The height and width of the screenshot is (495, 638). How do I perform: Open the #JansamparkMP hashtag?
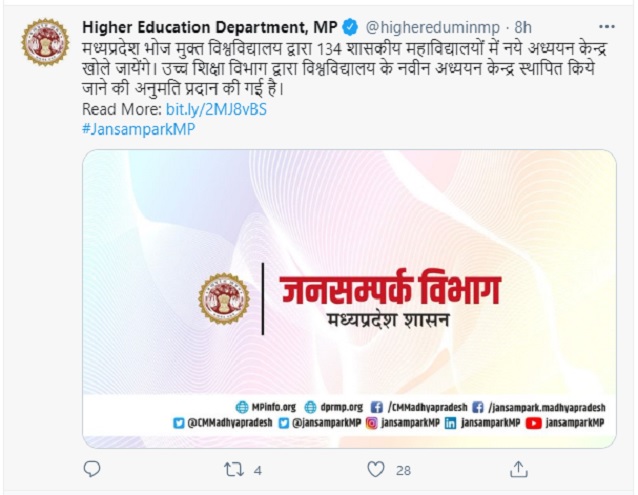[x=139, y=129]
